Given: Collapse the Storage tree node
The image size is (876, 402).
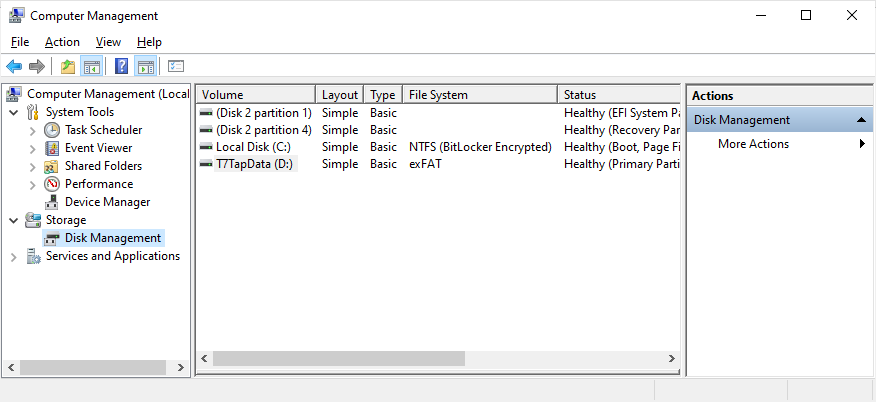Looking at the screenshot, I should pyautogui.click(x=14, y=220).
